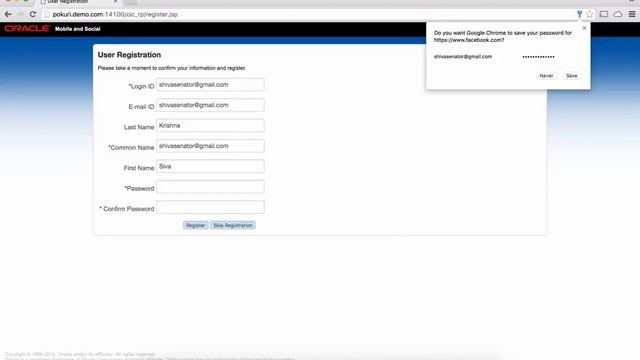Open the cast screen icon in toolbar
Screen dimensions: 640x360
coord(604,14)
